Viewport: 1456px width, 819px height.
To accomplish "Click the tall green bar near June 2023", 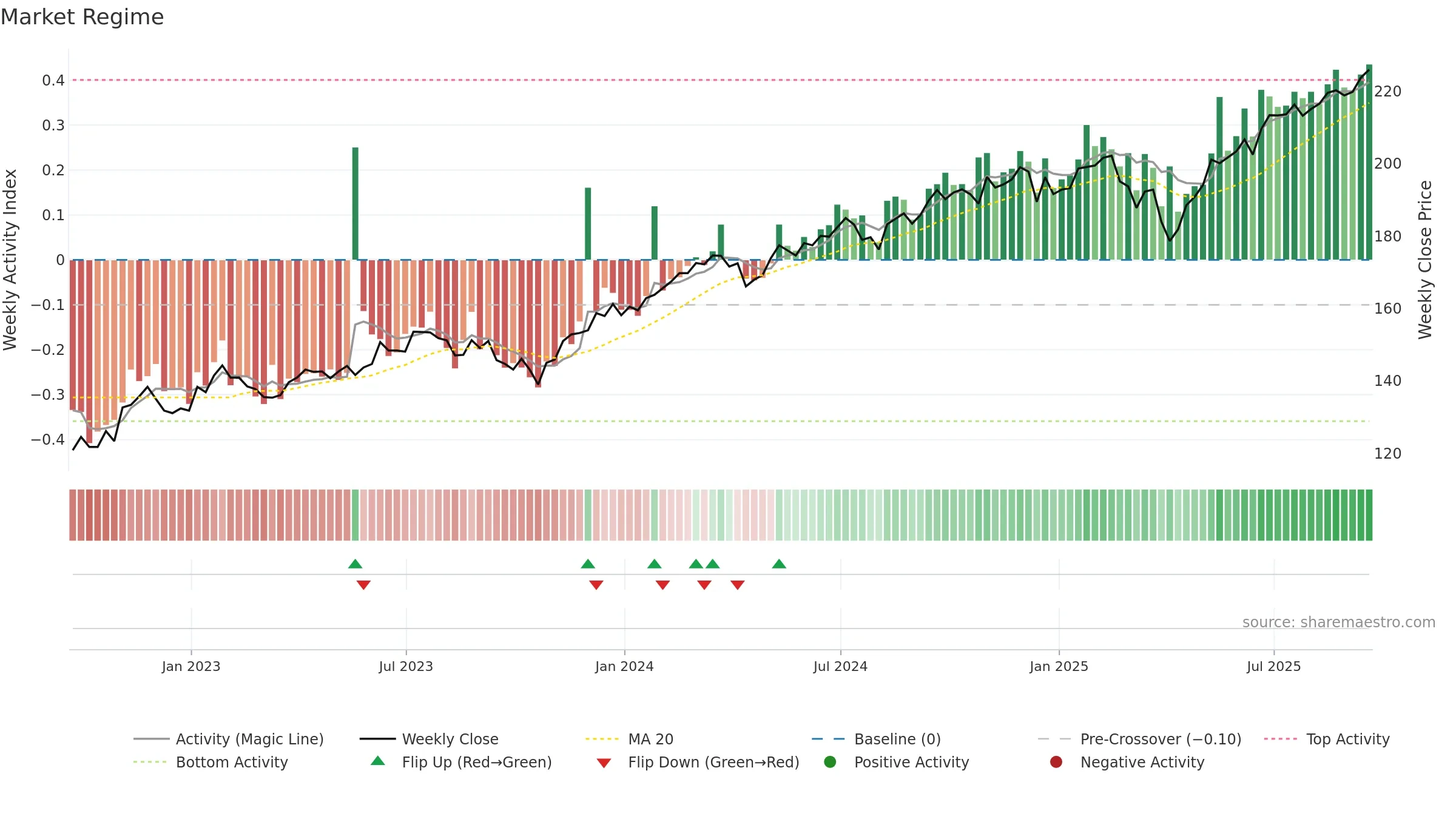I will point(356,203).
